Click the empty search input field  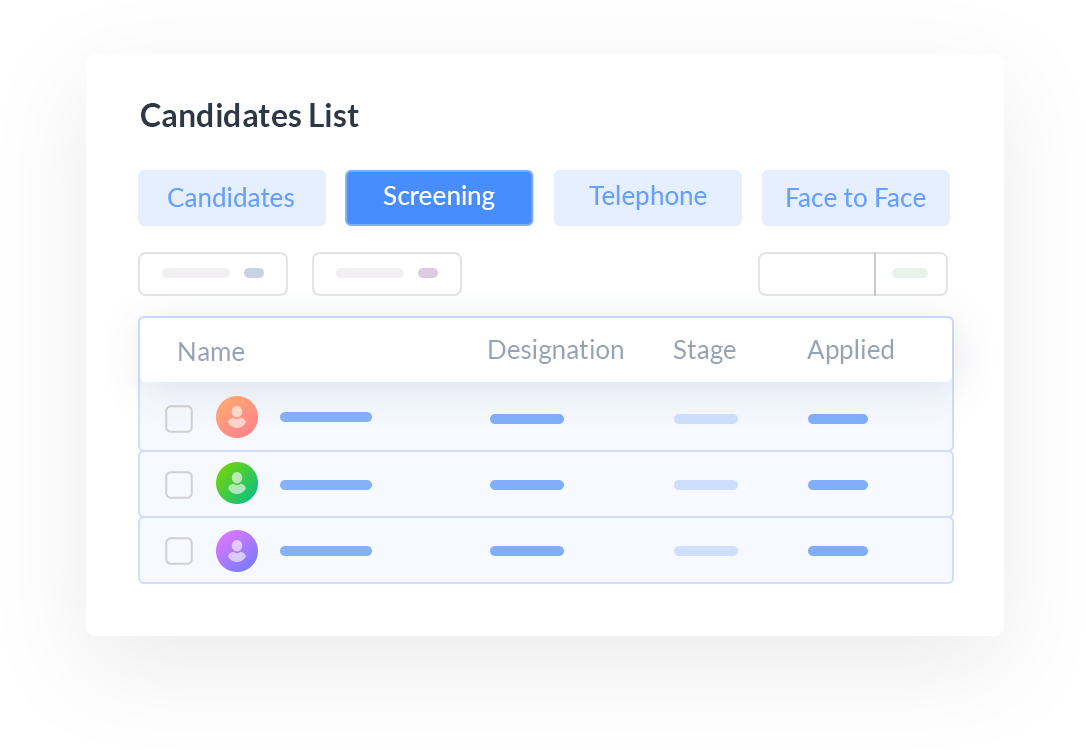coord(816,274)
